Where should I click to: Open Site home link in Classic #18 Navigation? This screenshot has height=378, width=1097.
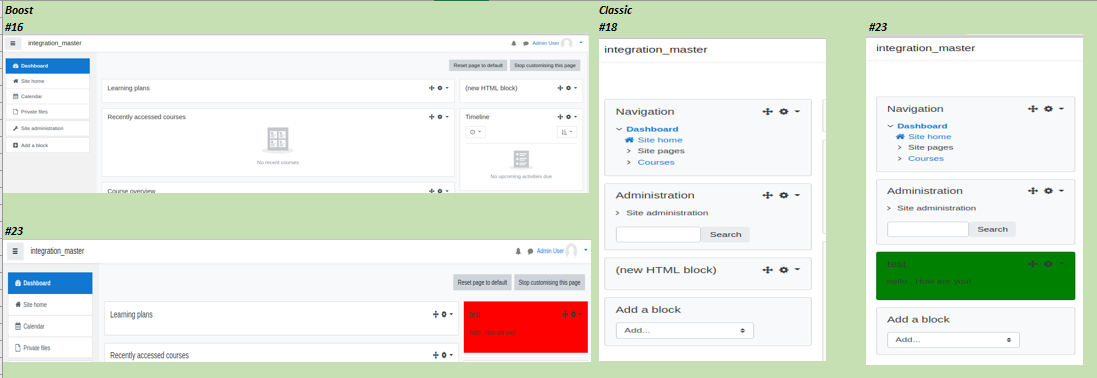660,140
